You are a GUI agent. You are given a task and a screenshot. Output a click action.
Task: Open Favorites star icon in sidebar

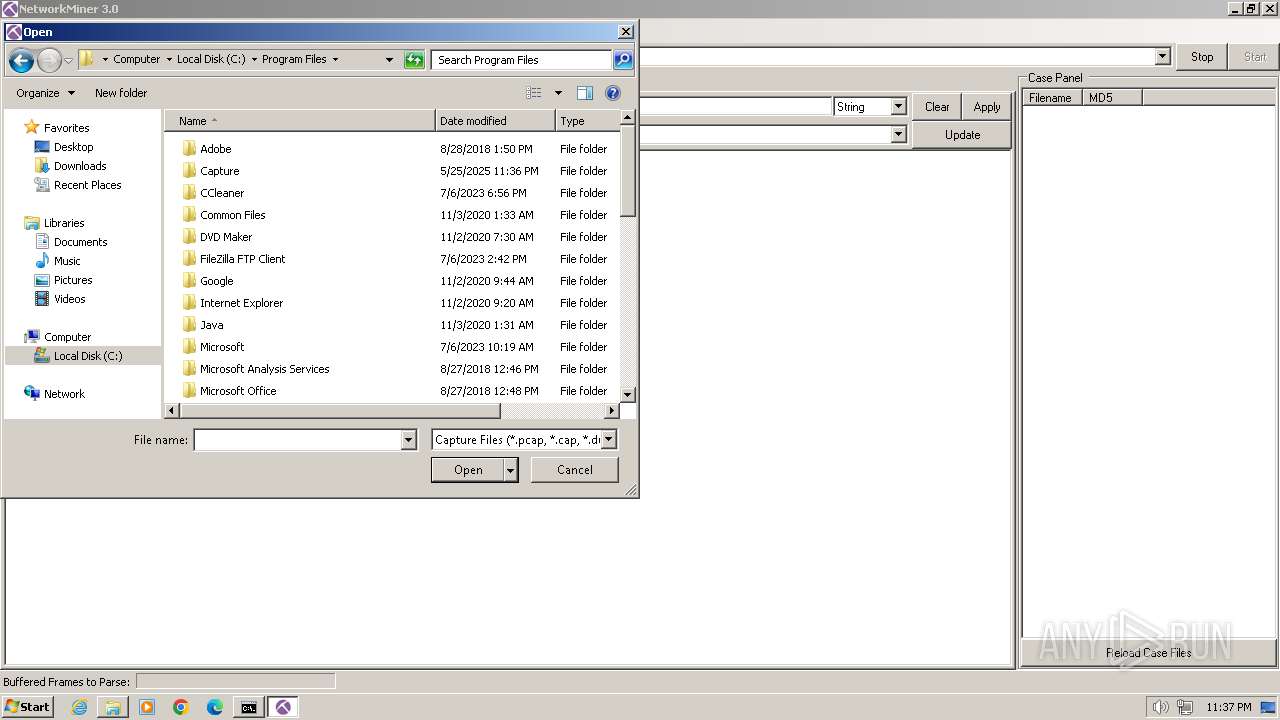[32, 128]
